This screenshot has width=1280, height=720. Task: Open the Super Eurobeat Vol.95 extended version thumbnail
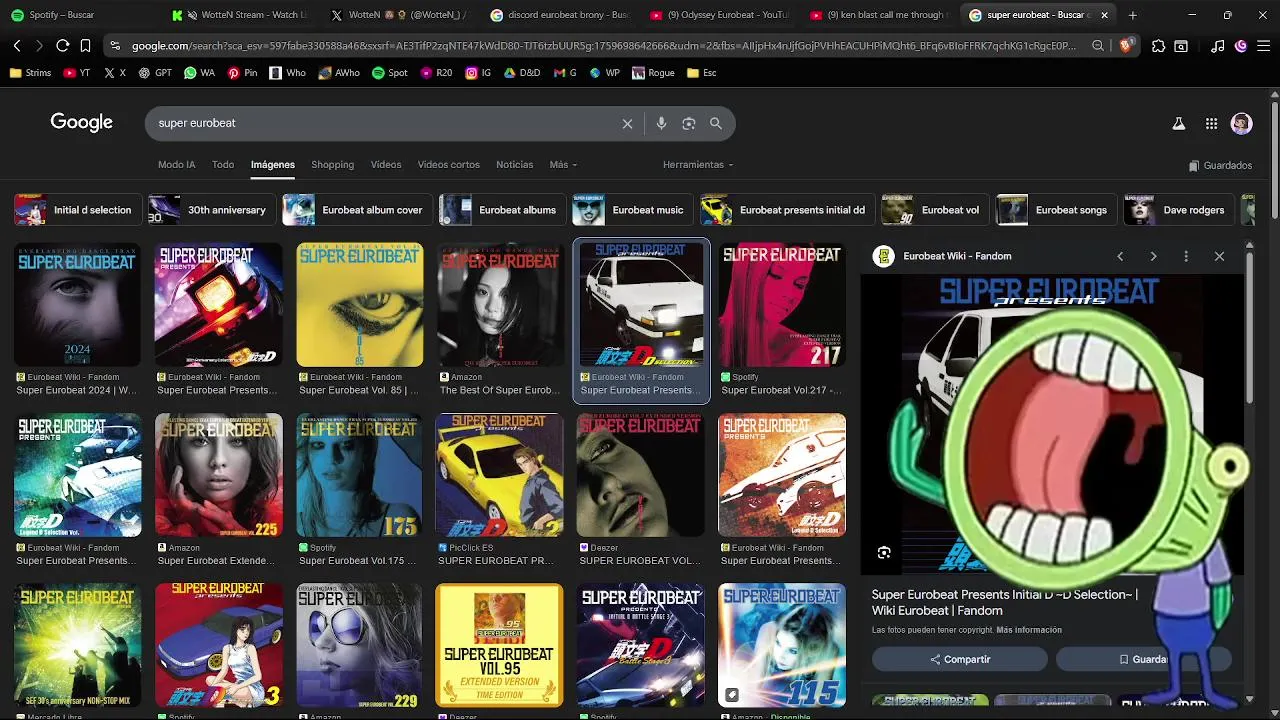(x=499, y=645)
